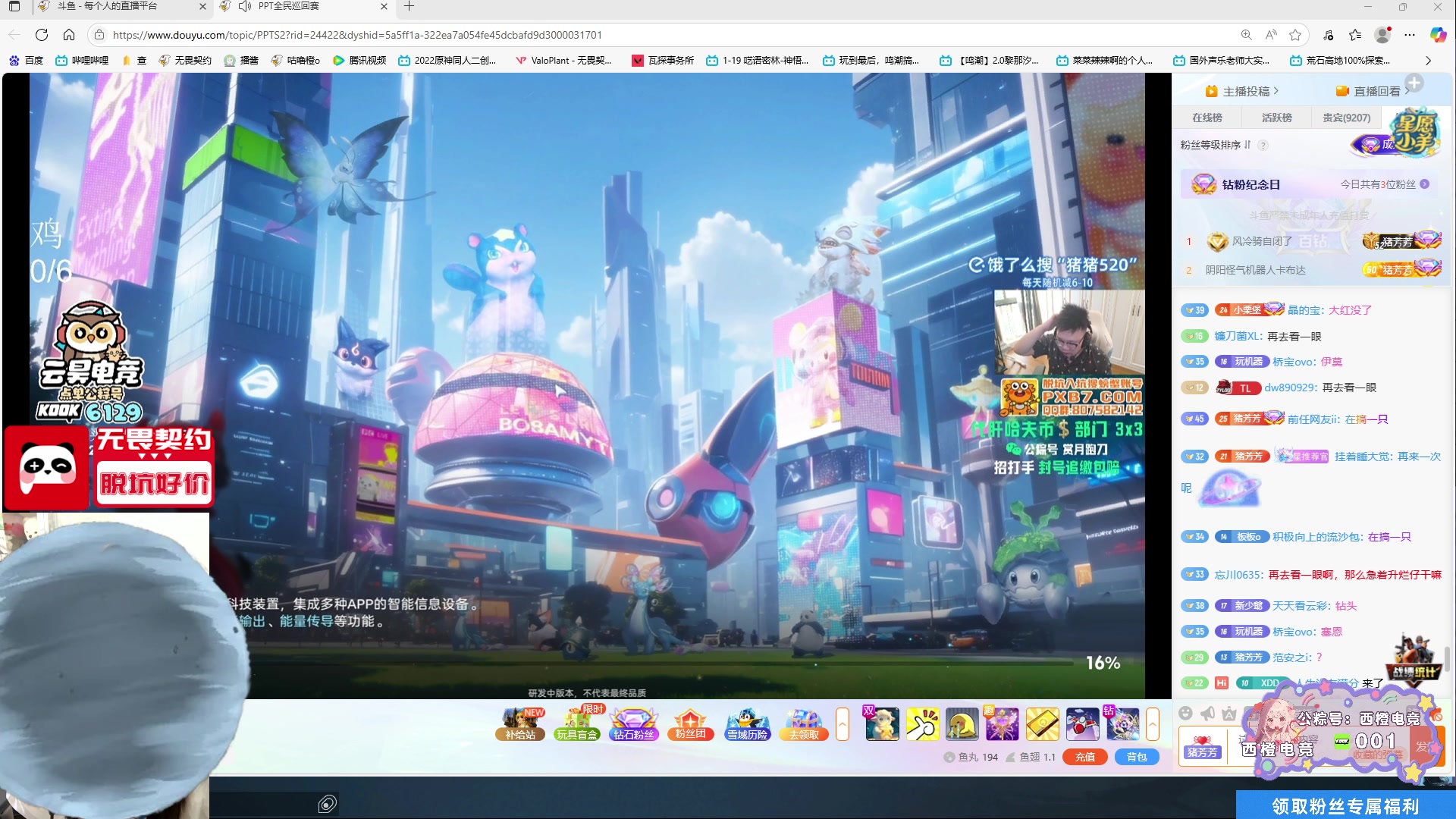Open the emoji picker in chat
Screen dimensions: 1456x819
click(x=1186, y=713)
